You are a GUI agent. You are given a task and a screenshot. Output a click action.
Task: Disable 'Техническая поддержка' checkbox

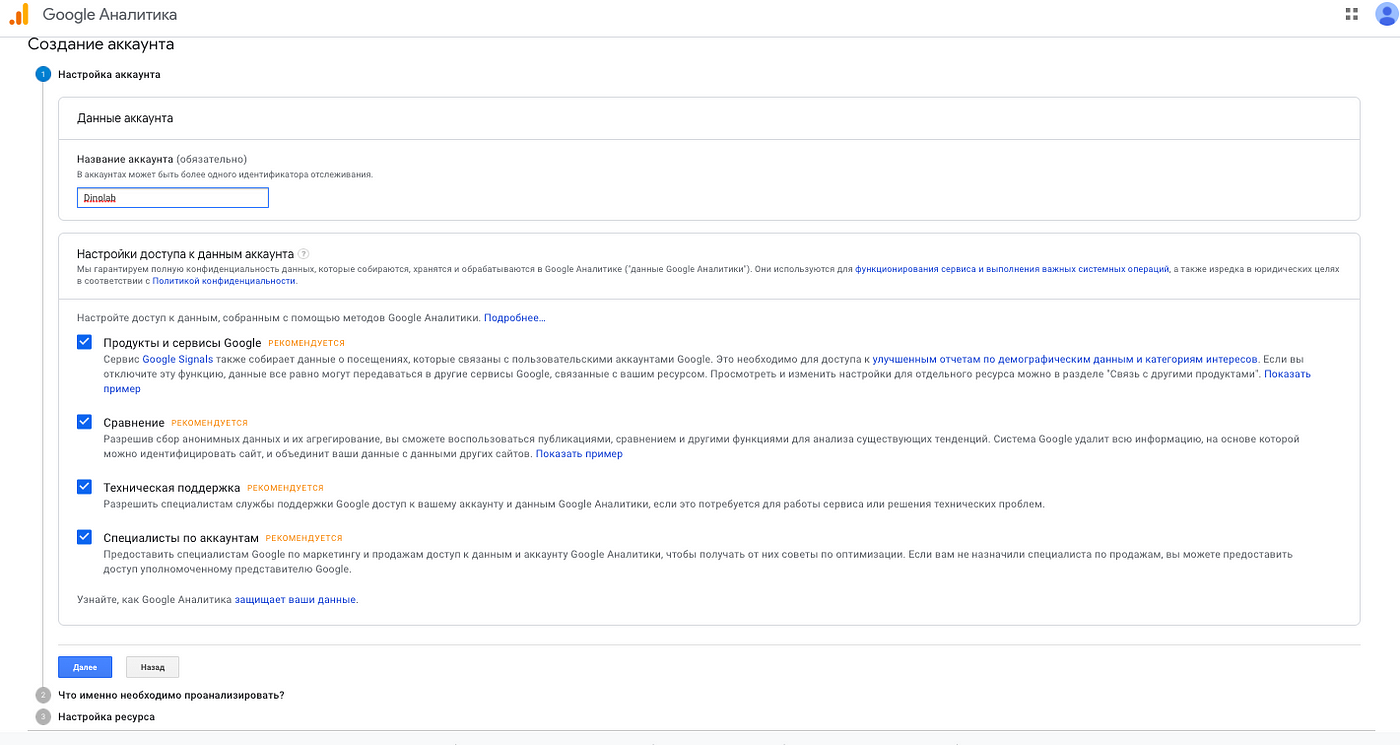[x=85, y=487]
